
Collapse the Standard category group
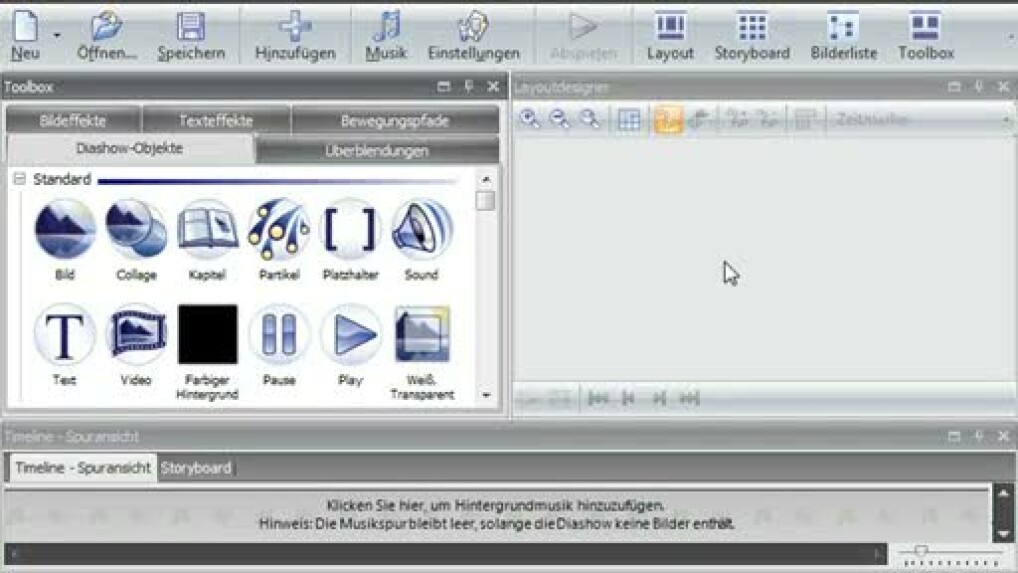[19, 180]
